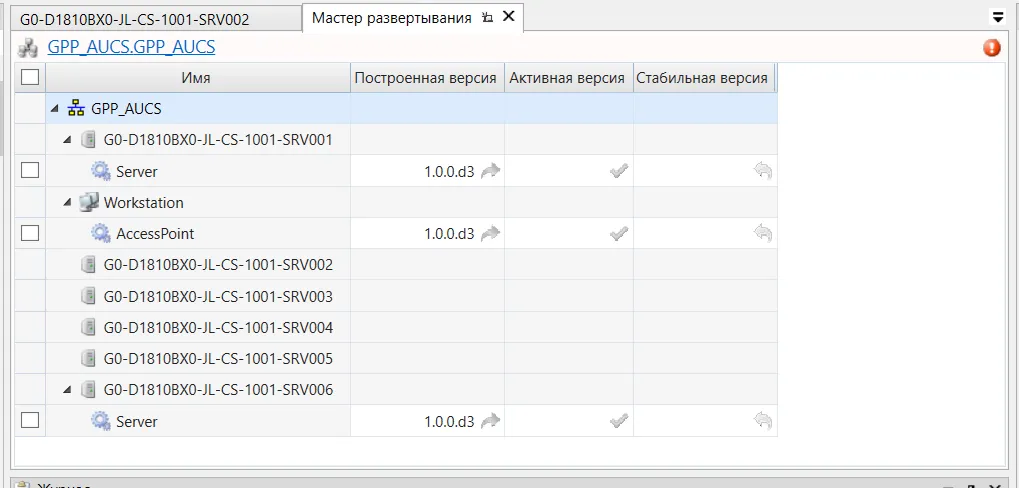Collapse the Workstation node
Viewport: 1019px width, 488px height.
(68, 203)
